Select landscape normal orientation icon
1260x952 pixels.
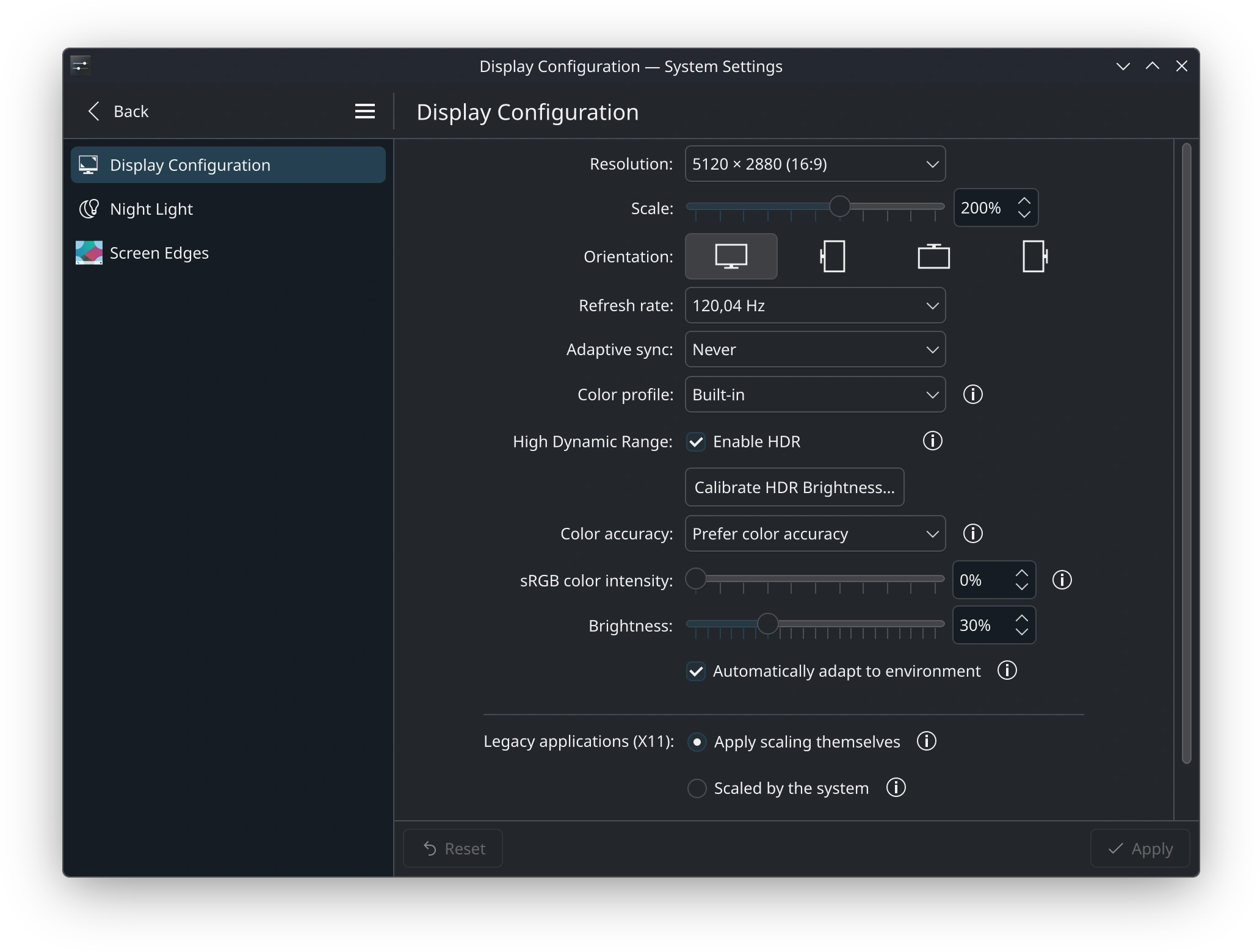[x=731, y=256]
